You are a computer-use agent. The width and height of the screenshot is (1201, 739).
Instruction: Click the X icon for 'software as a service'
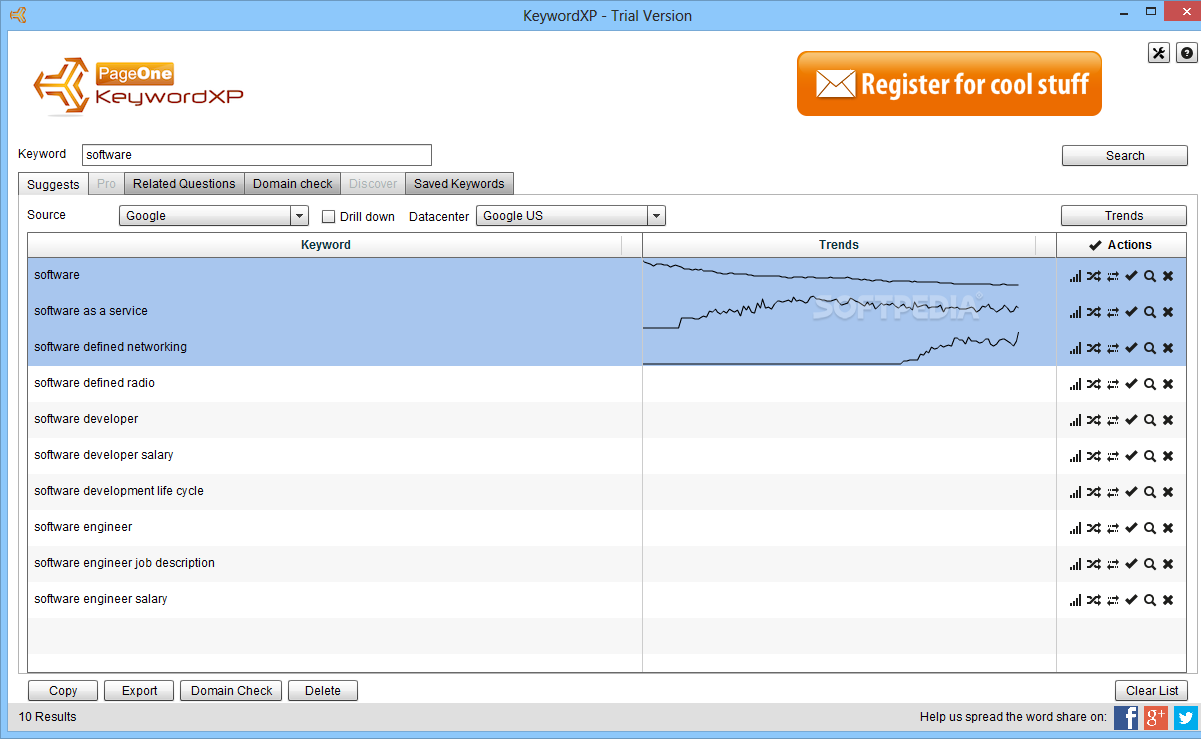pyautogui.click(x=1168, y=312)
